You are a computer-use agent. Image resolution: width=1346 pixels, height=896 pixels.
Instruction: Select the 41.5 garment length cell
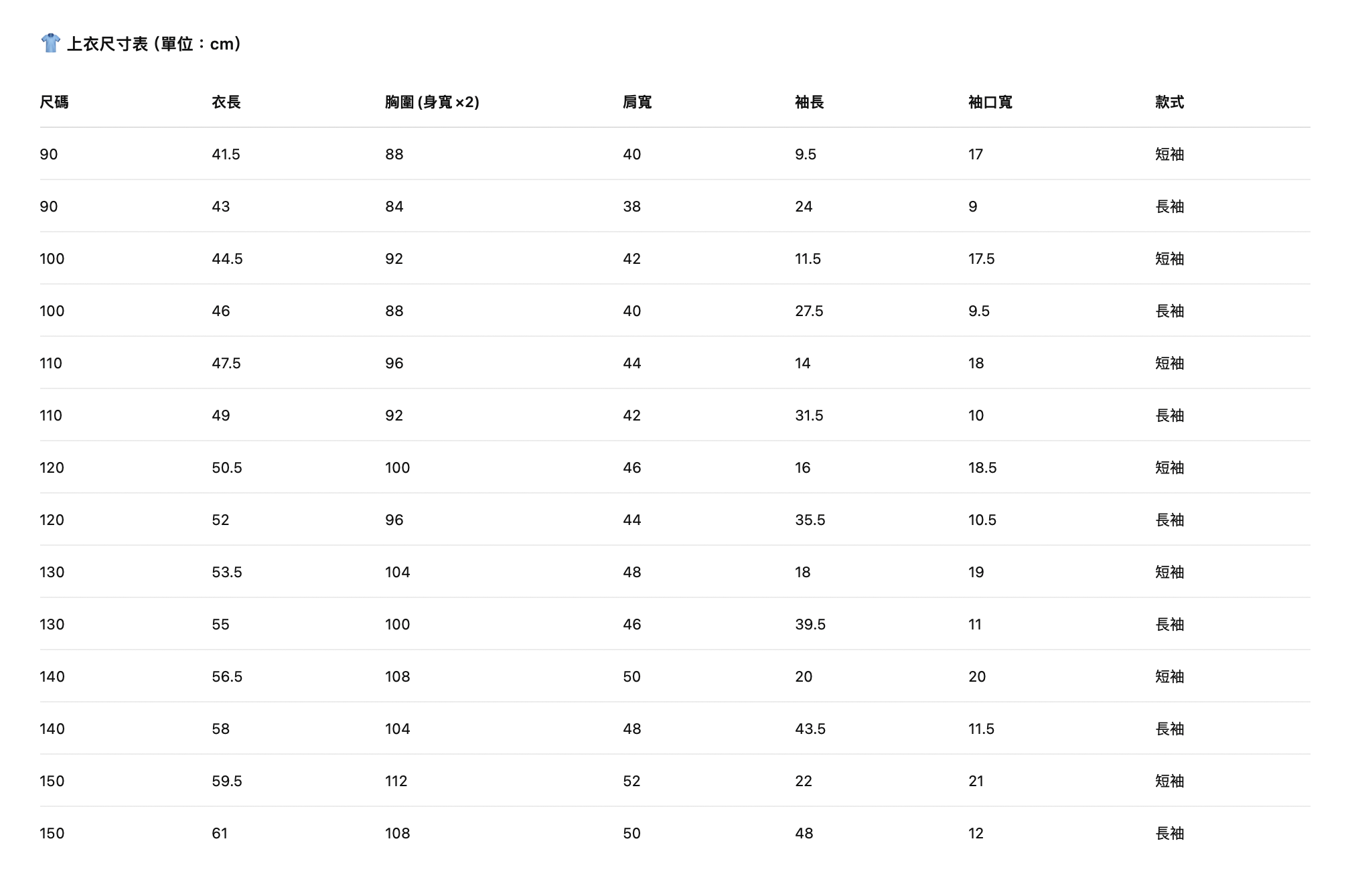click(x=226, y=155)
